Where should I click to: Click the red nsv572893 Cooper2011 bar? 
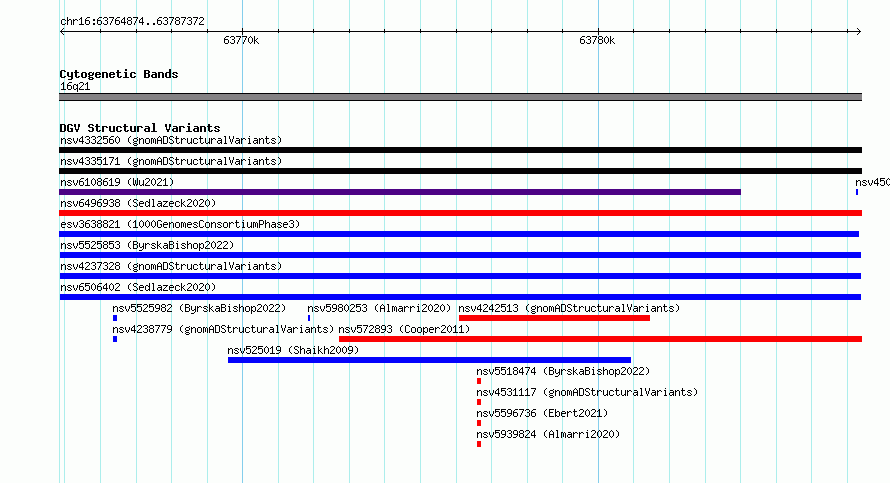coord(601,339)
